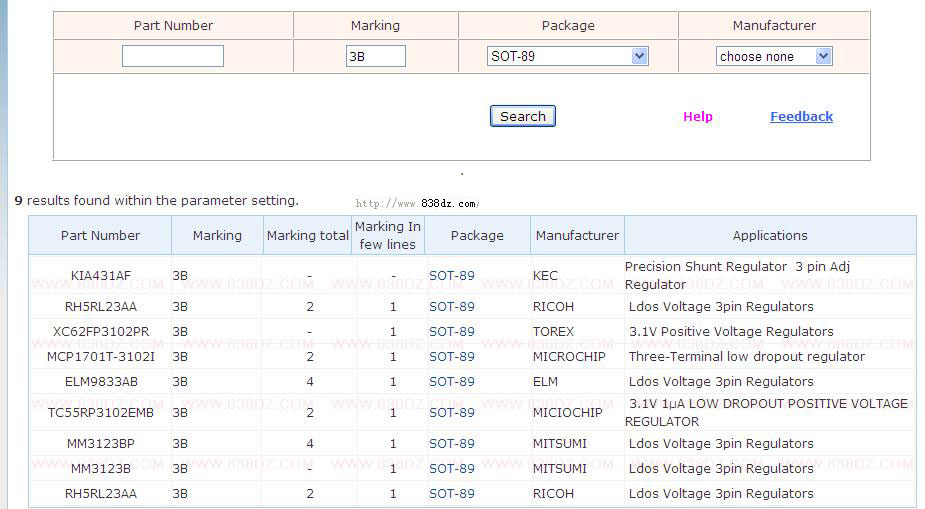The height and width of the screenshot is (509, 925).
Task: Click the Applications column header
Action: [770, 235]
